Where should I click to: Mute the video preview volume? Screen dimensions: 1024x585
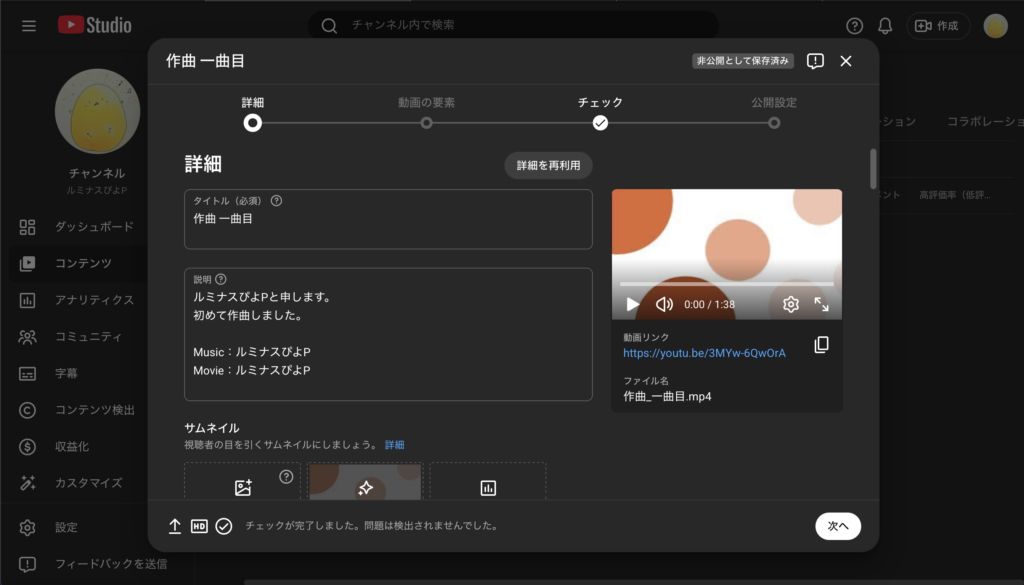pyautogui.click(x=664, y=304)
